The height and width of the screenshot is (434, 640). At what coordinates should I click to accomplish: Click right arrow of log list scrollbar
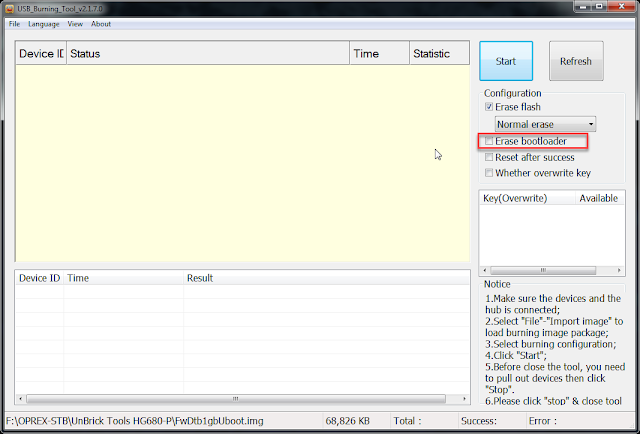(465, 398)
